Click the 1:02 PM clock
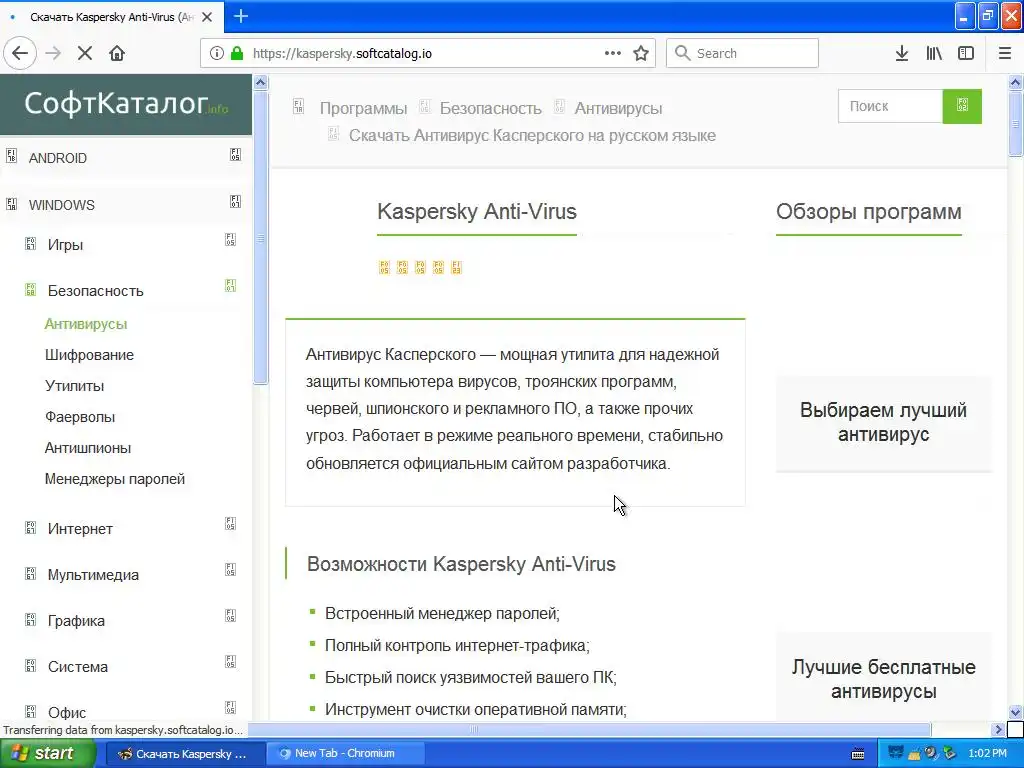 pos(987,754)
